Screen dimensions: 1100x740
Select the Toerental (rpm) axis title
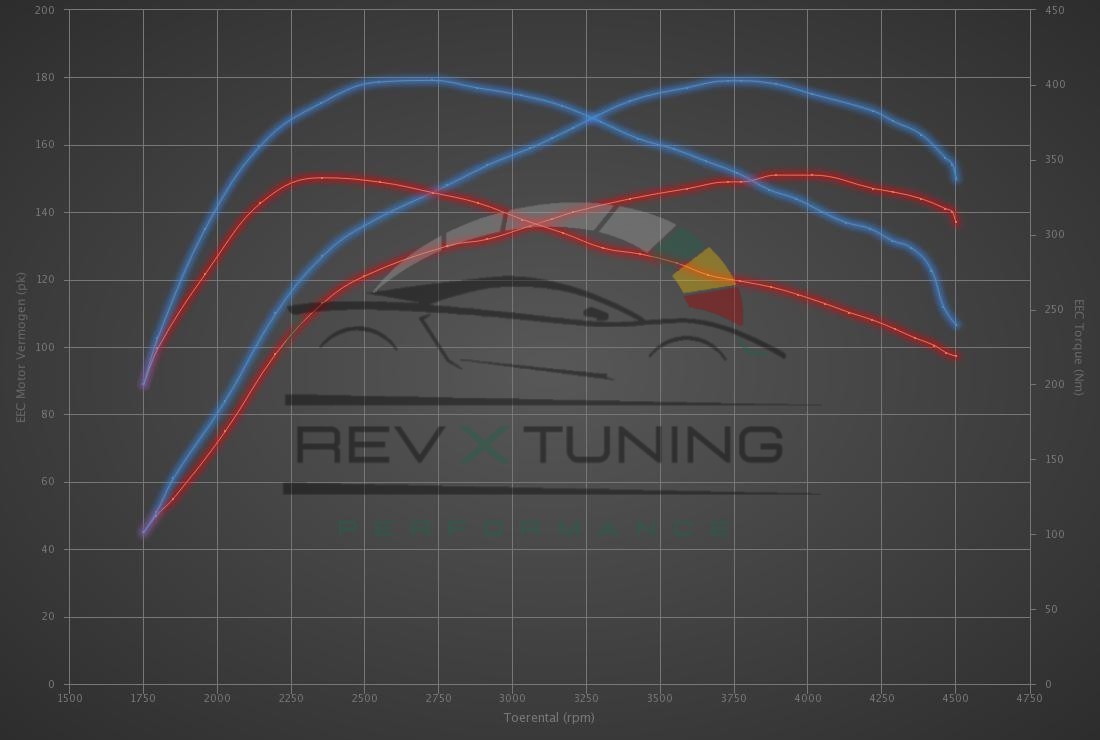549,717
